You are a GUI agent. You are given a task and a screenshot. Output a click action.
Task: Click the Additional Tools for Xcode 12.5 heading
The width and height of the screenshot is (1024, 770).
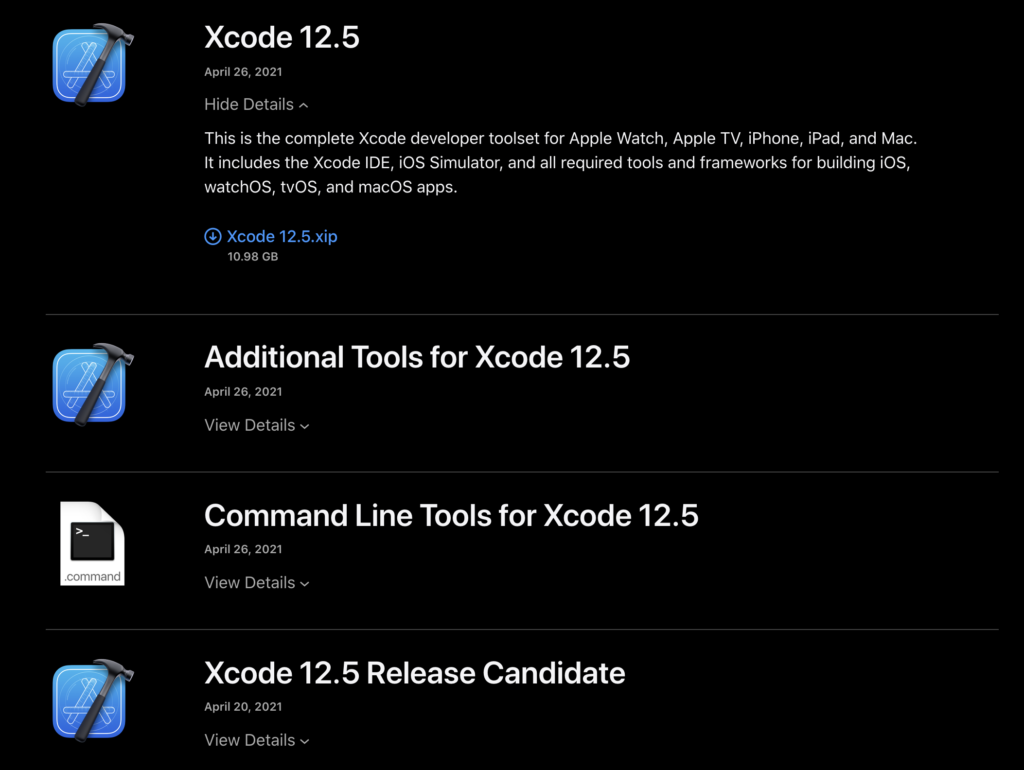417,357
